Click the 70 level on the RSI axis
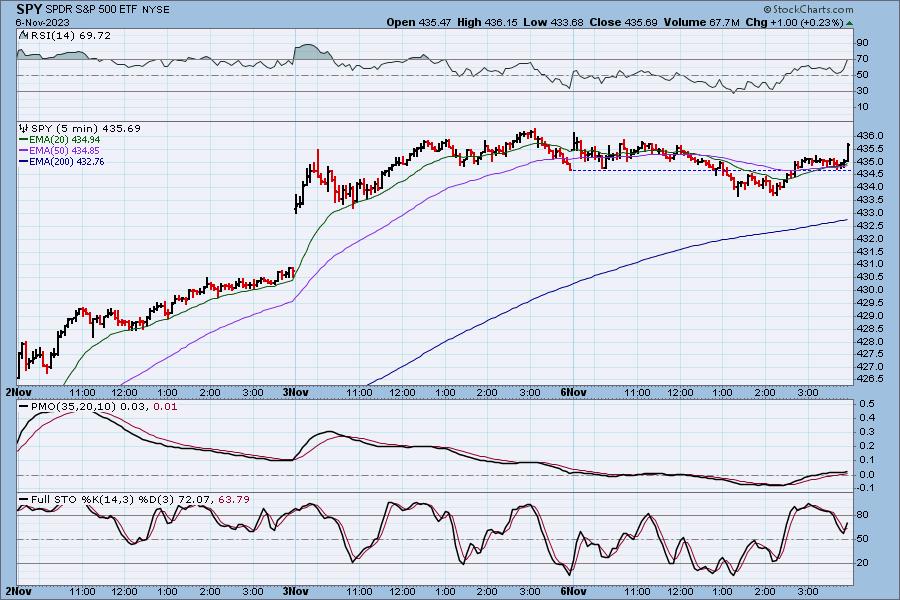This screenshot has height=600, width=900. [862, 59]
